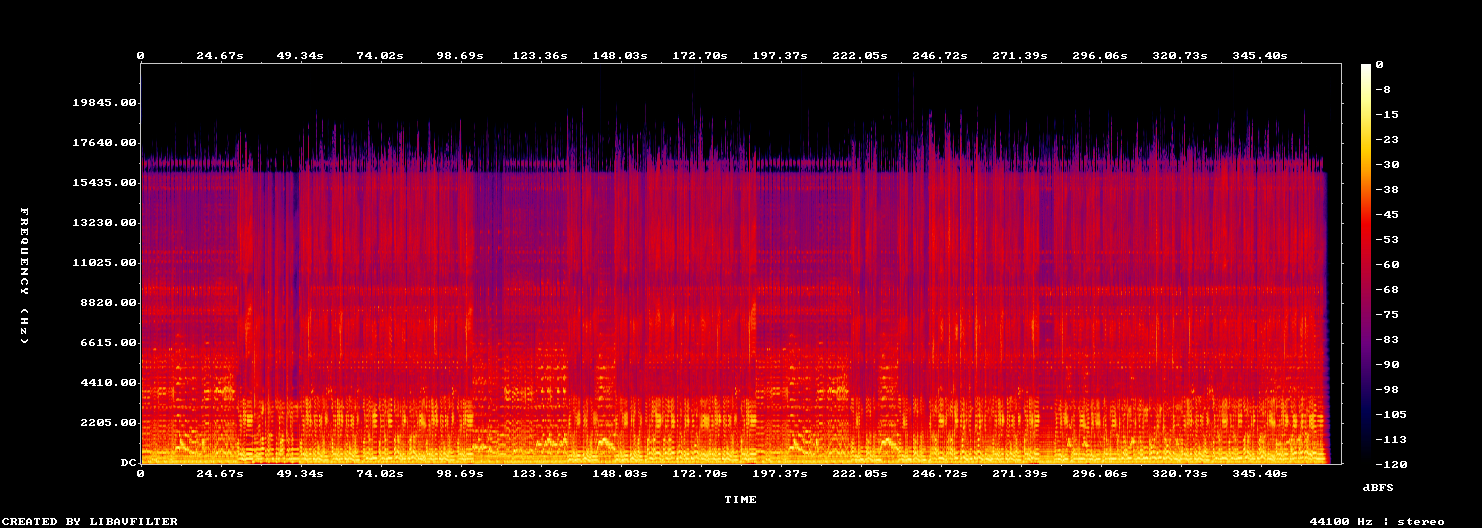Viewport: 1482px width, 528px height.
Task: Click the dBFS unit label
Action: [x=1379, y=487]
